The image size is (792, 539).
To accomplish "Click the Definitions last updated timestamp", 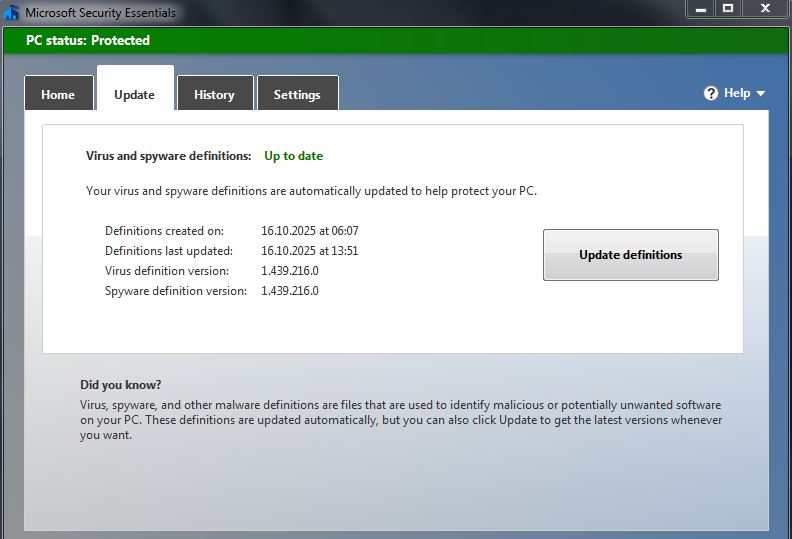I will [309, 251].
